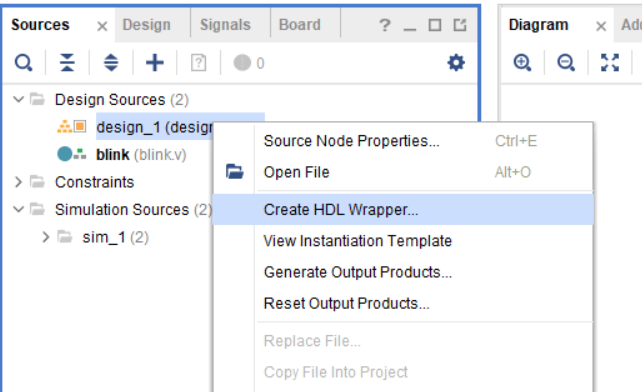The image size is (642, 392).
Task: Zoom out on the Diagram
Action: point(566,63)
